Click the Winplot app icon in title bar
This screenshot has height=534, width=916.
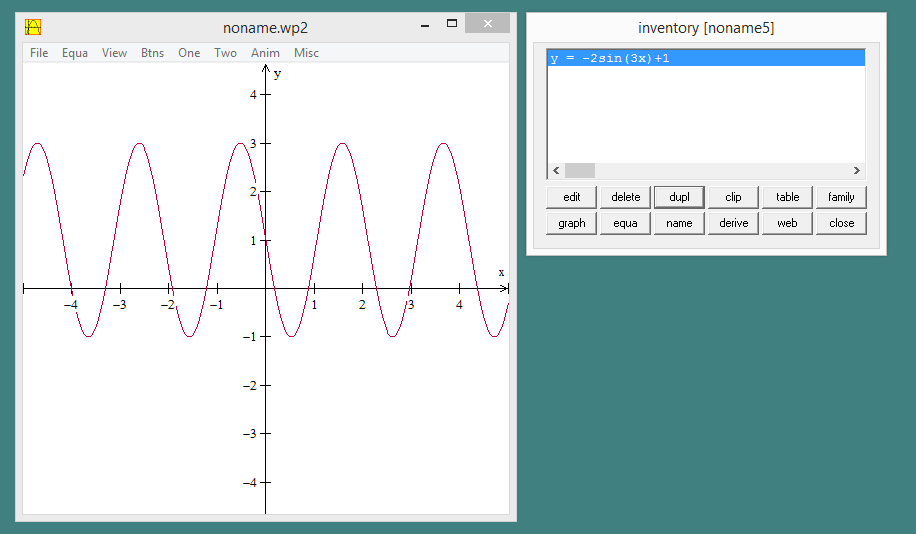click(33, 27)
